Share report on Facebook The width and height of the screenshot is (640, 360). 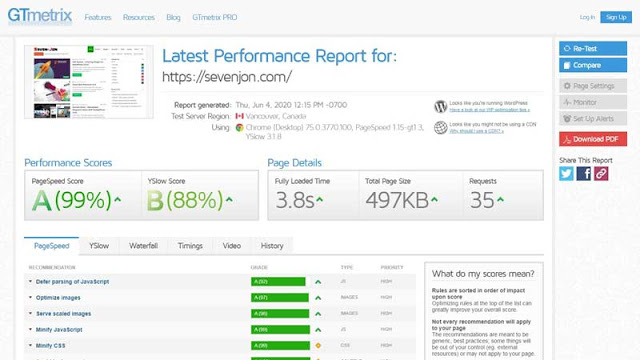[584, 173]
